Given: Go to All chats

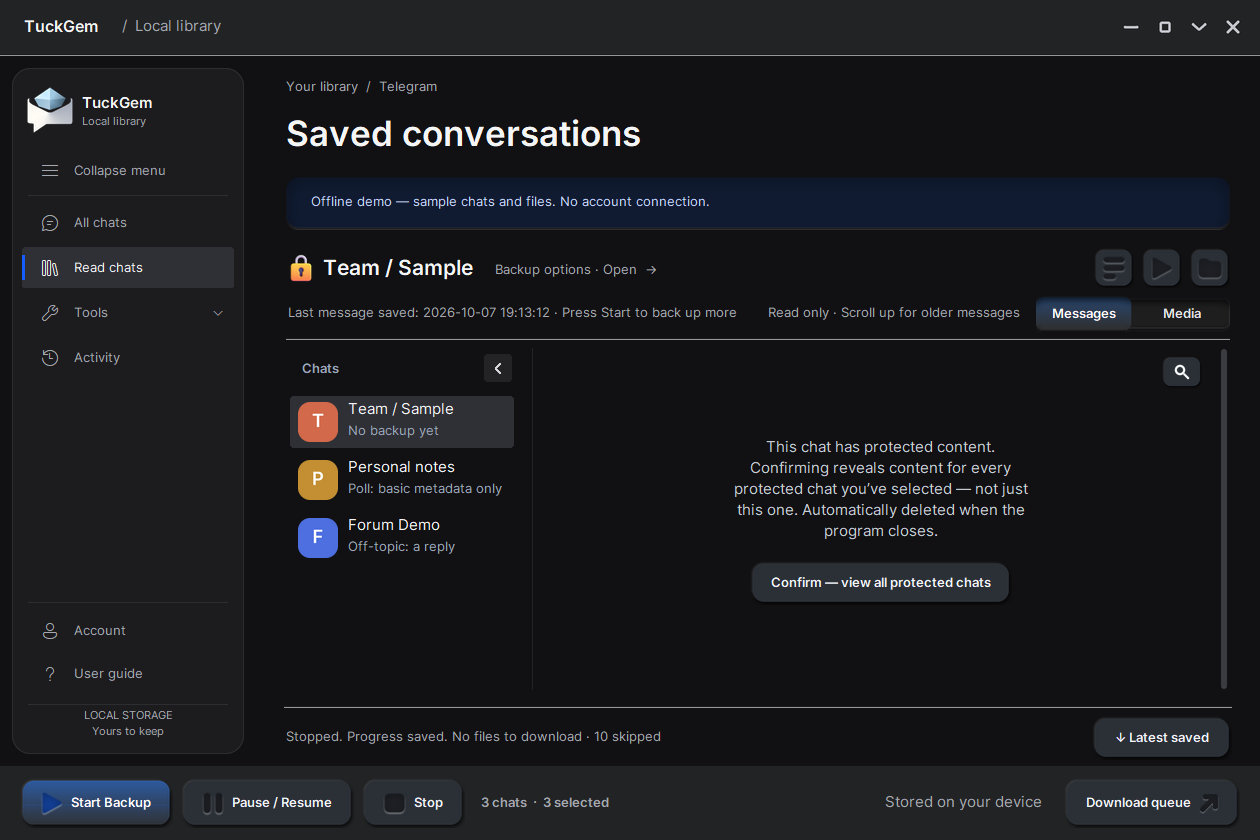Looking at the screenshot, I should click(128, 223).
